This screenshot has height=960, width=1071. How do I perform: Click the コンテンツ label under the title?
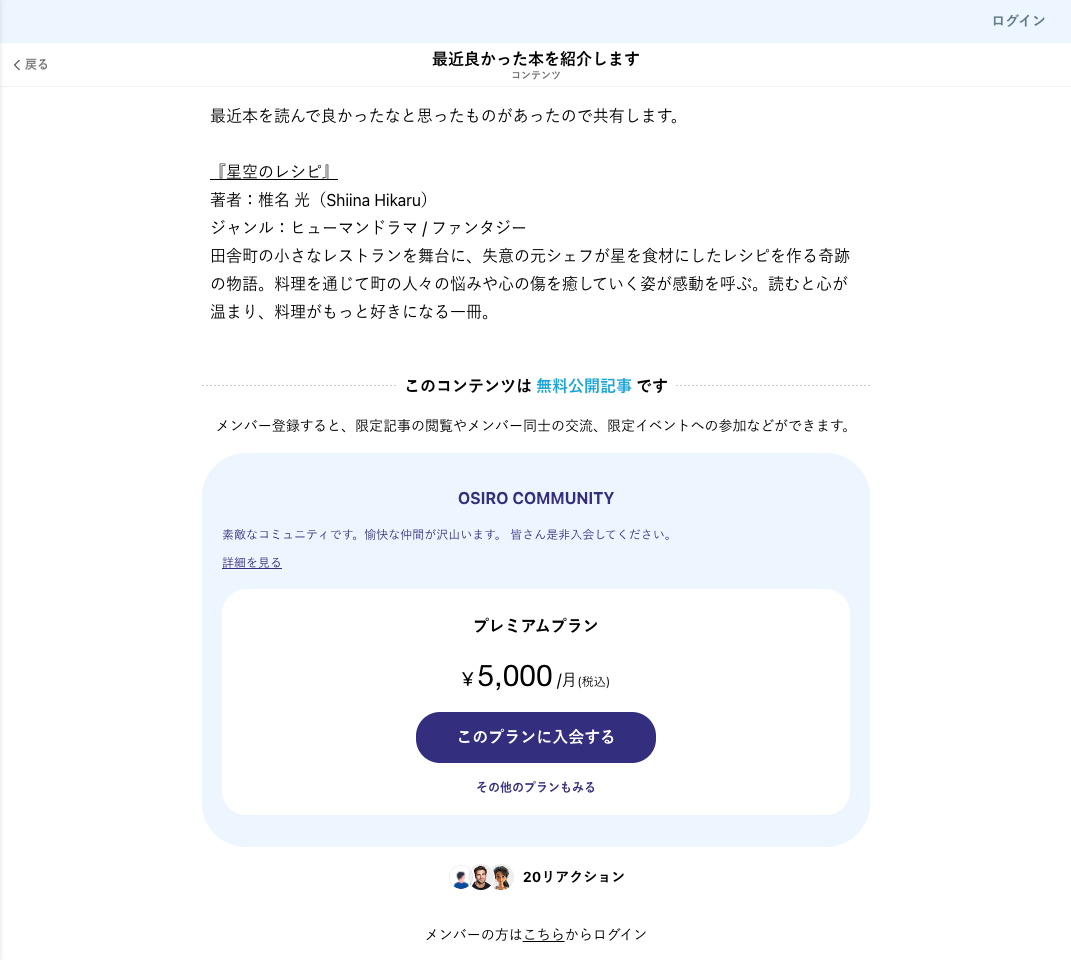point(535,75)
